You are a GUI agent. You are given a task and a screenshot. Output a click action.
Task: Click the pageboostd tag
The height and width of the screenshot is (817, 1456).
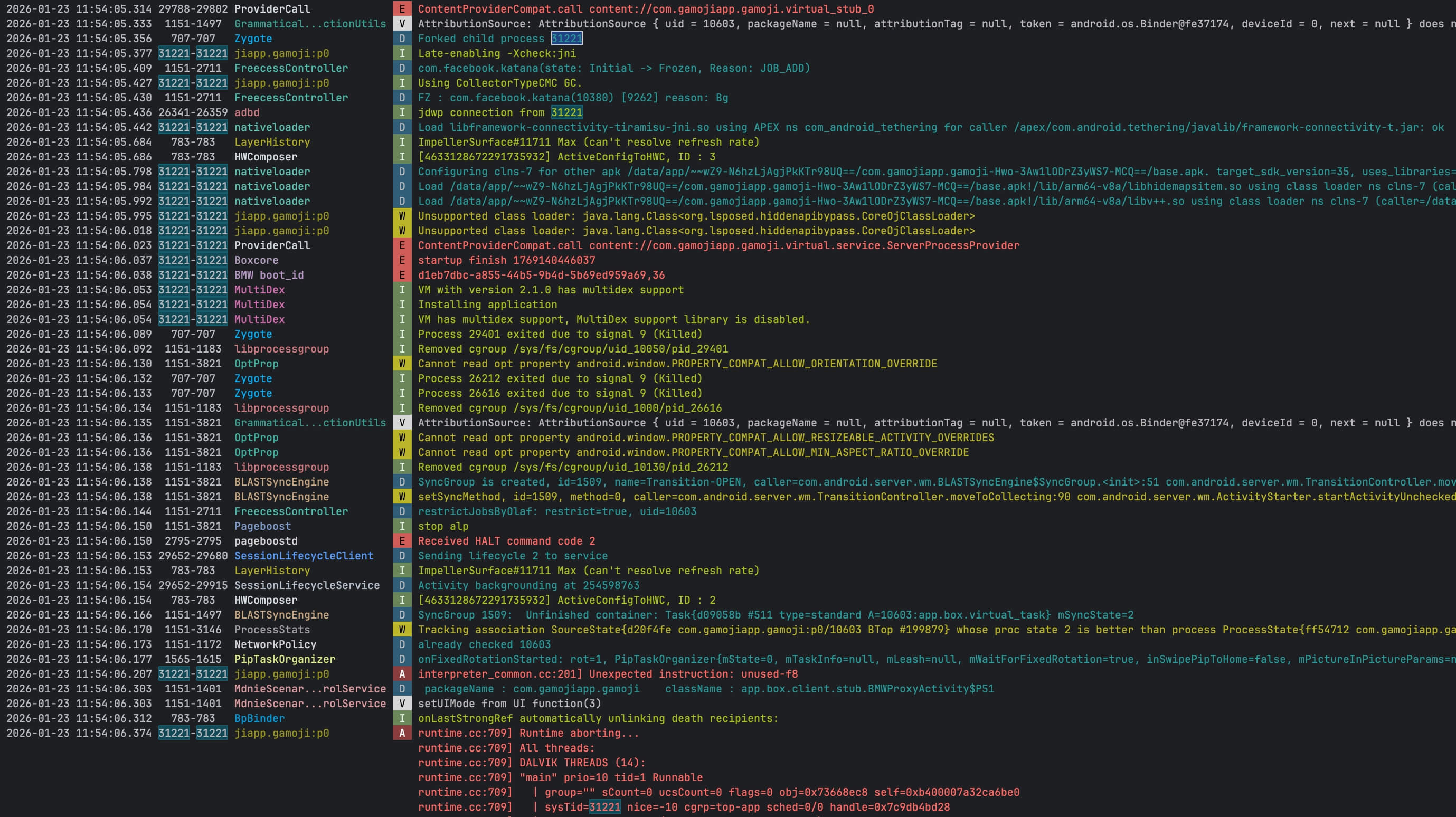(x=266, y=541)
